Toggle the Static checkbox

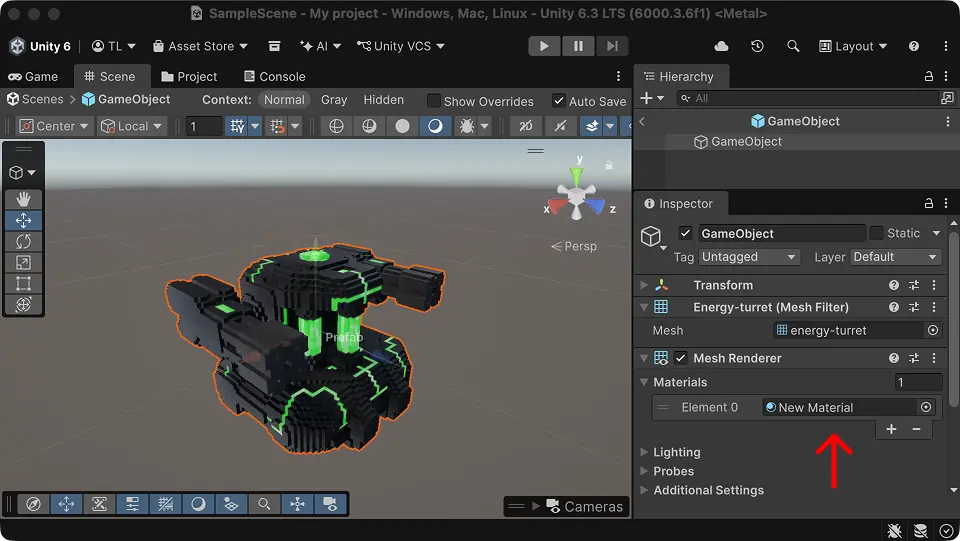point(876,233)
